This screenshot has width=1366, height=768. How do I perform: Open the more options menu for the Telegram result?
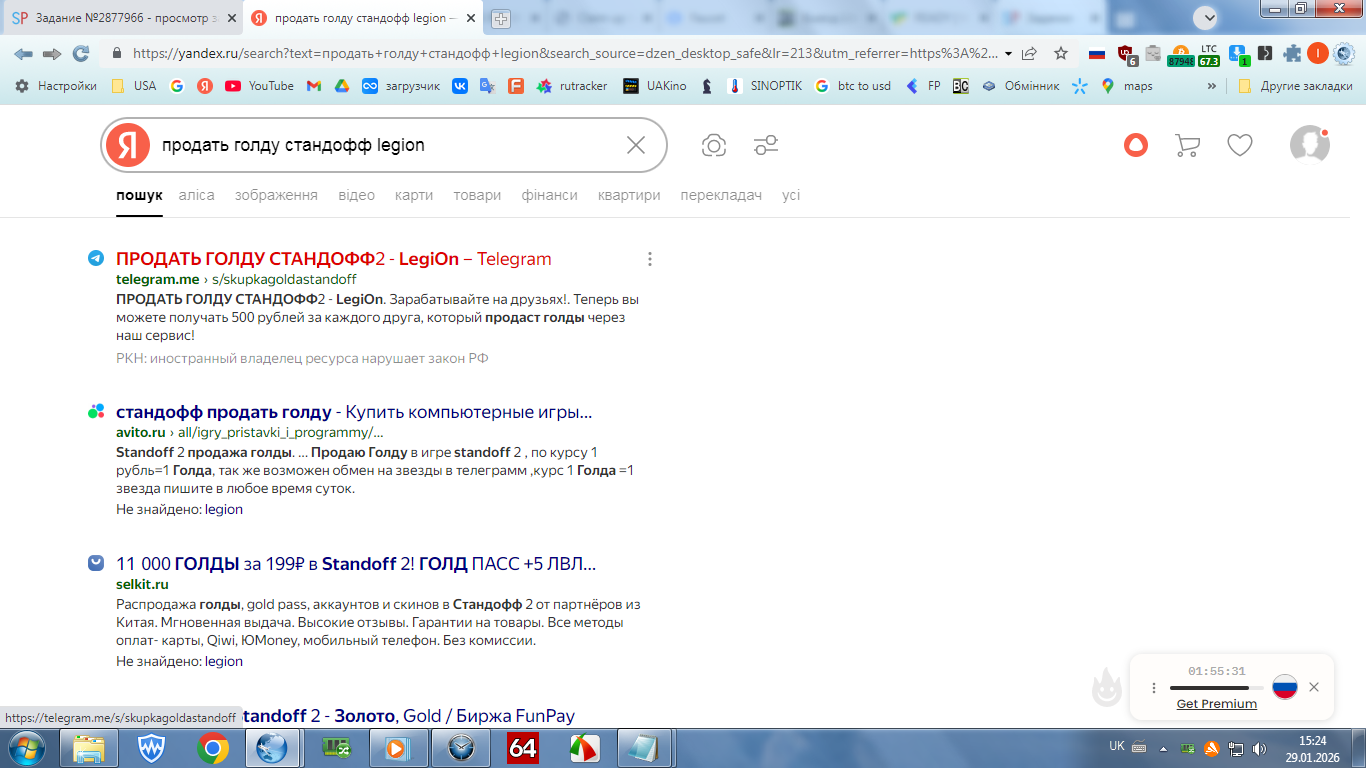tap(650, 259)
